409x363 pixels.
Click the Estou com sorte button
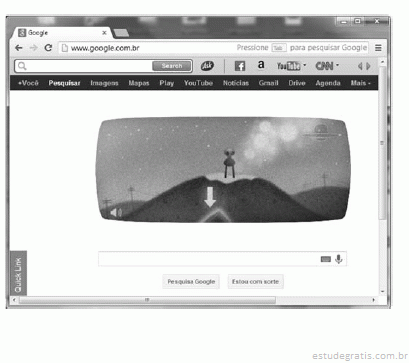[x=255, y=282]
